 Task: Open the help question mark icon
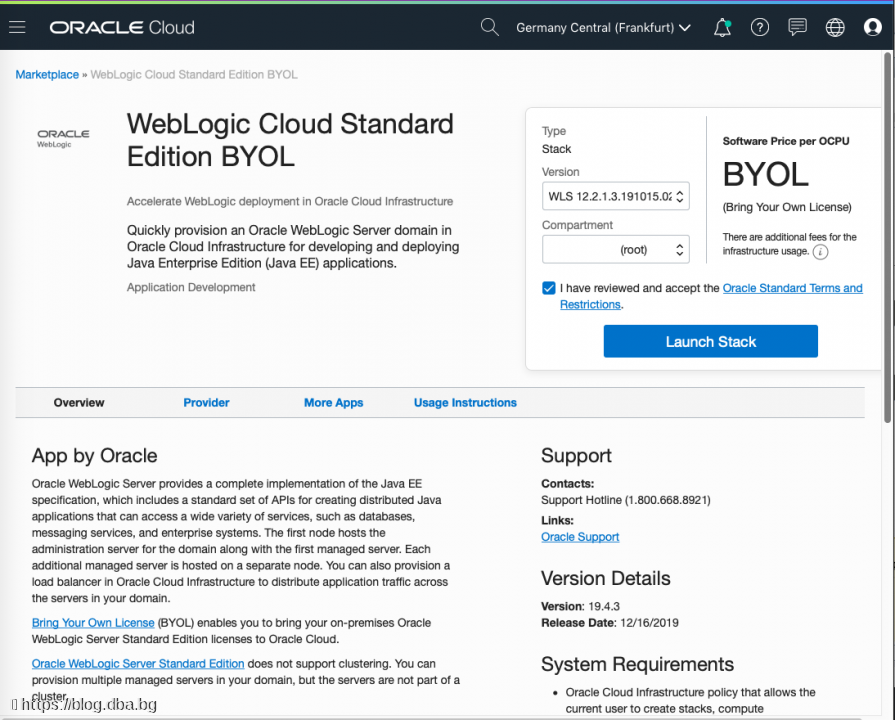(x=760, y=27)
